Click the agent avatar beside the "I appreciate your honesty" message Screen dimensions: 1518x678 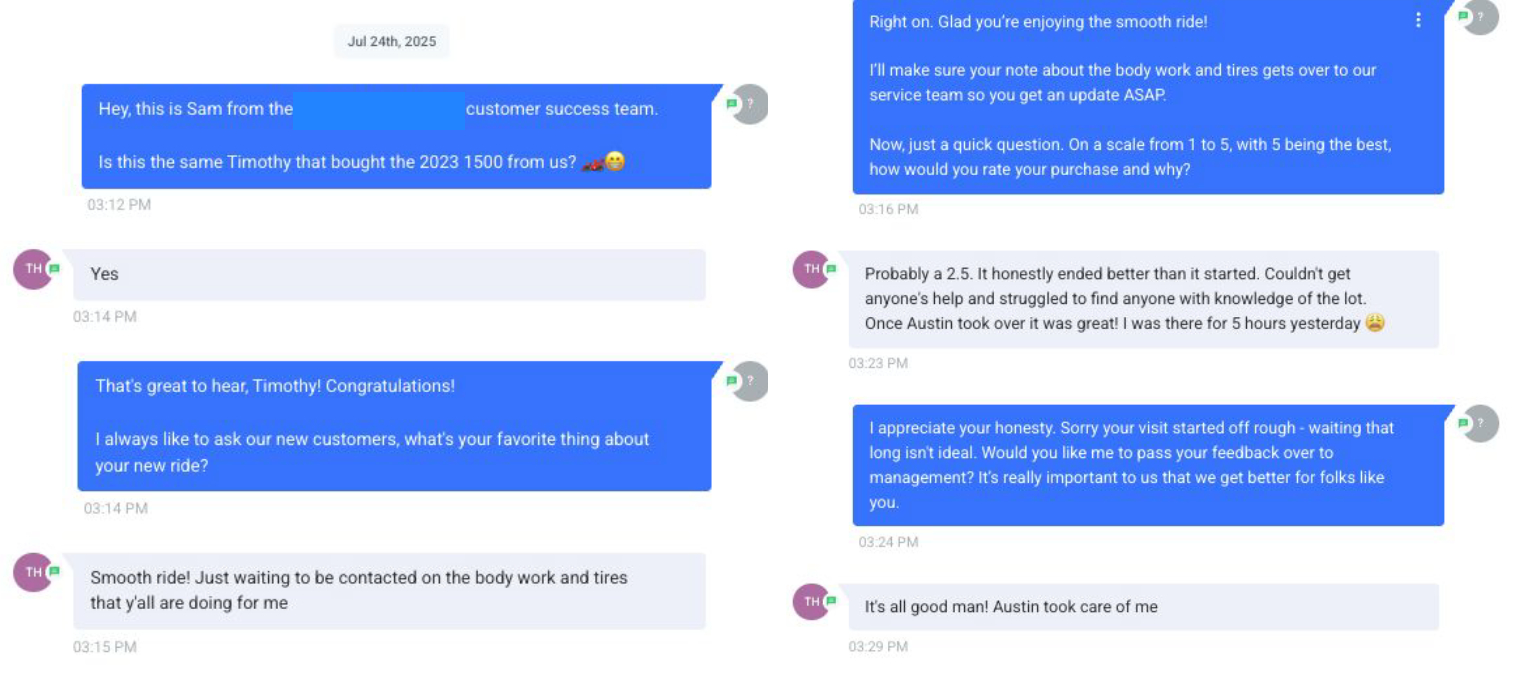coord(1481,423)
